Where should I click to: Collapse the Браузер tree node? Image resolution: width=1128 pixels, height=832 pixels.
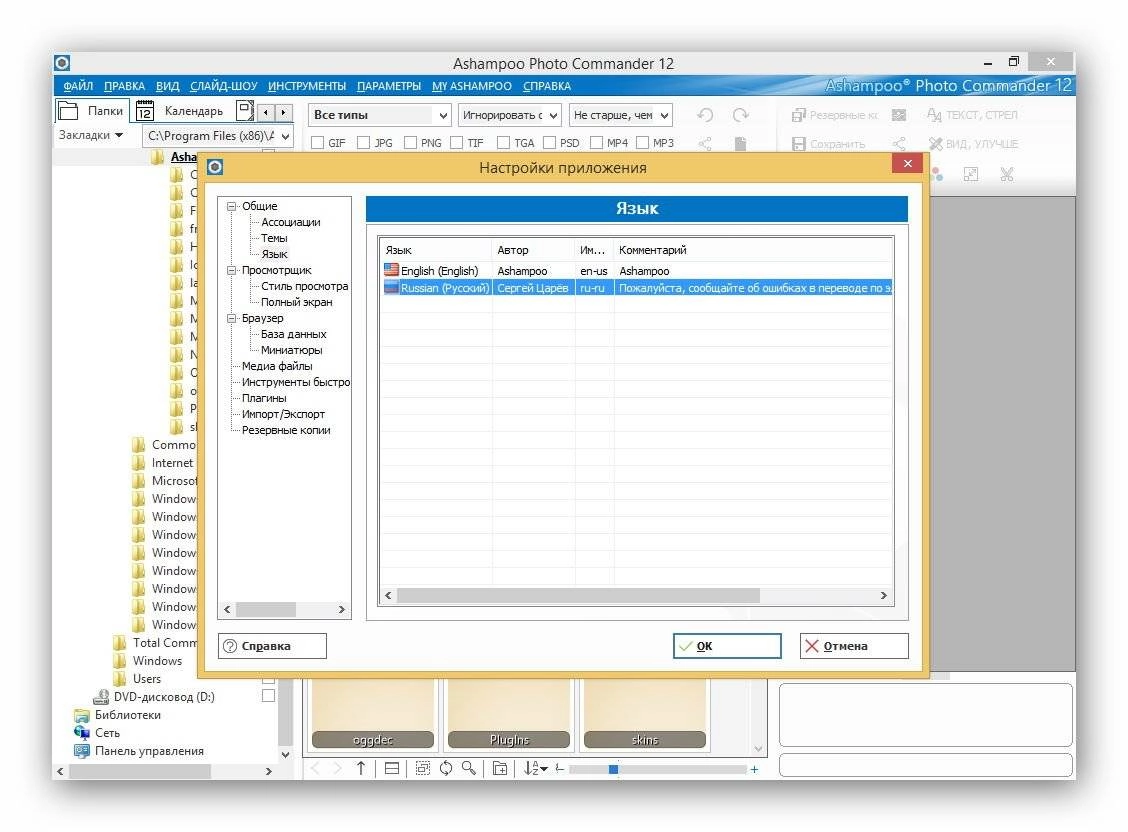tap(232, 318)
